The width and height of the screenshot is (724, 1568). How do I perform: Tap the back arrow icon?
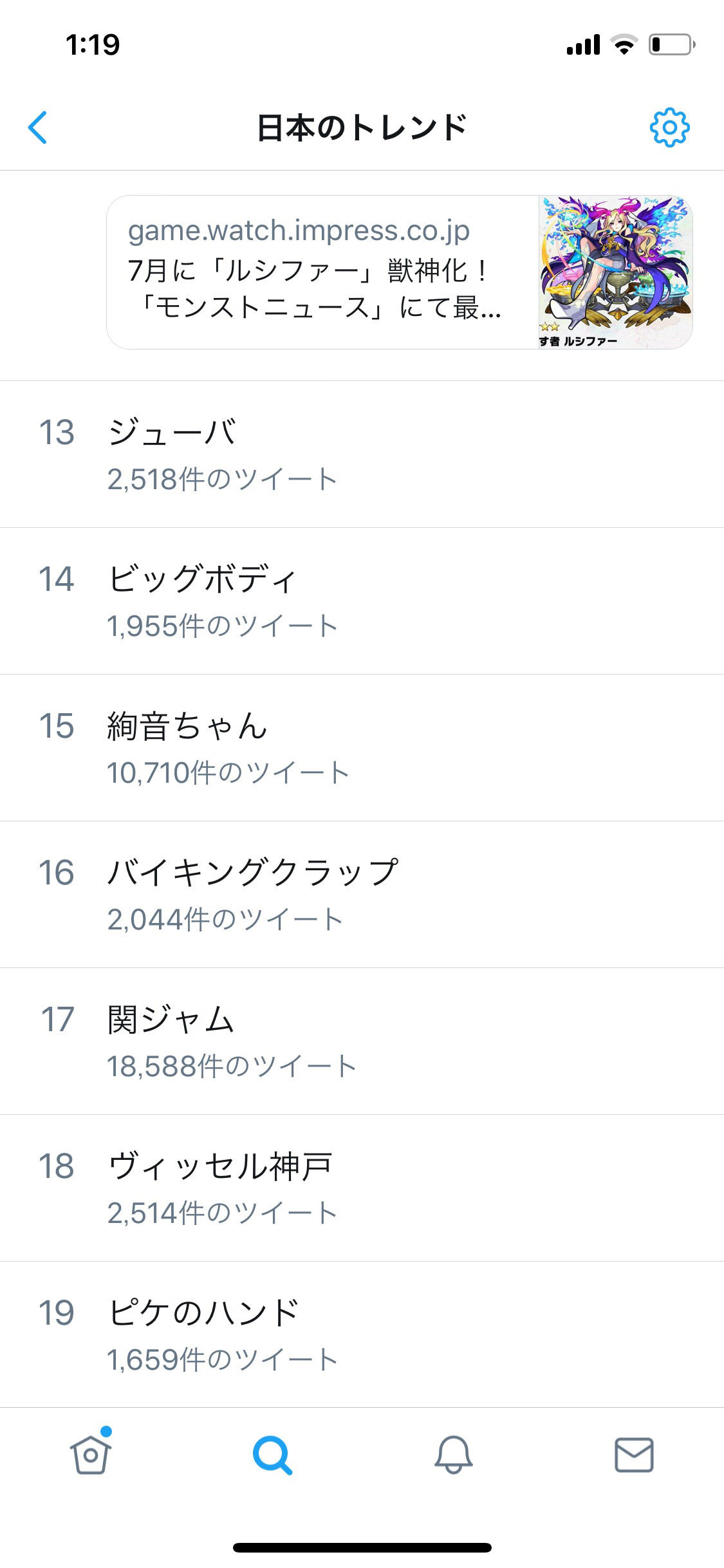coord(37,127)
